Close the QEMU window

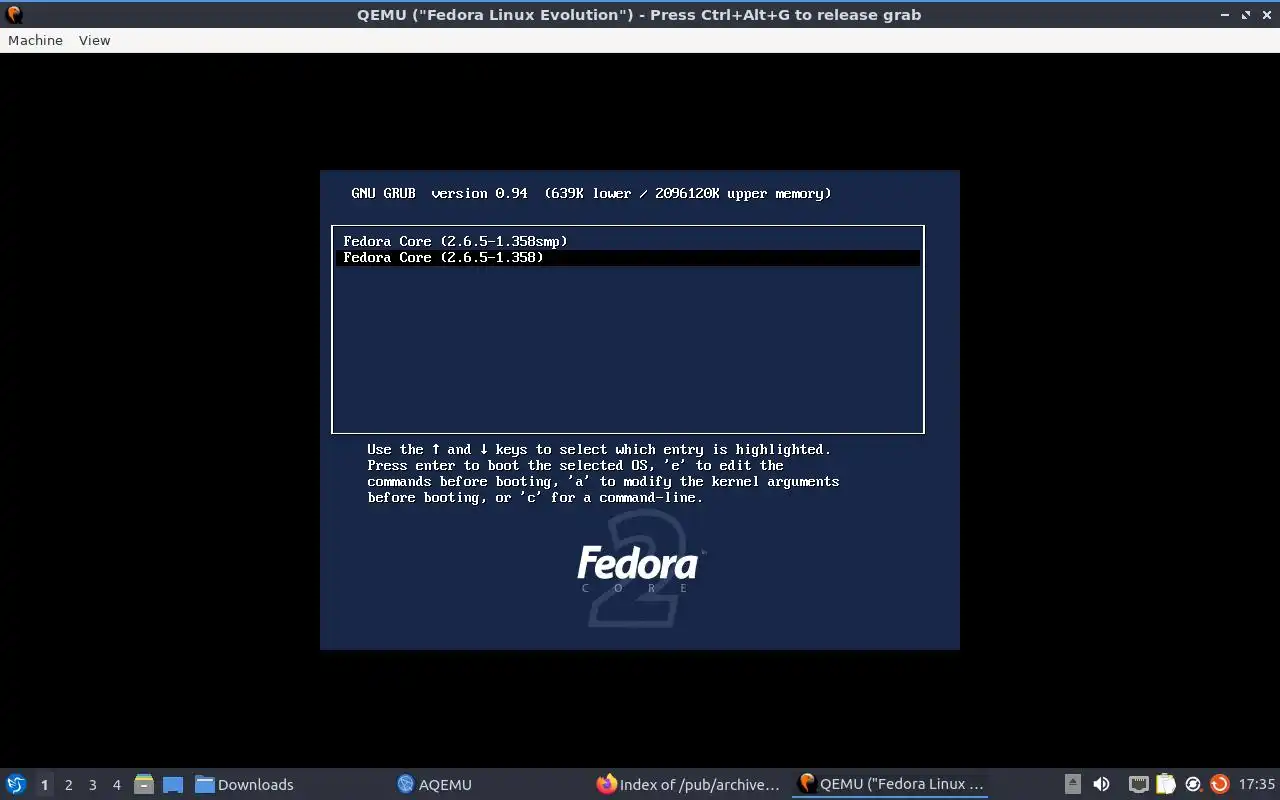[x=1266, y=15]
